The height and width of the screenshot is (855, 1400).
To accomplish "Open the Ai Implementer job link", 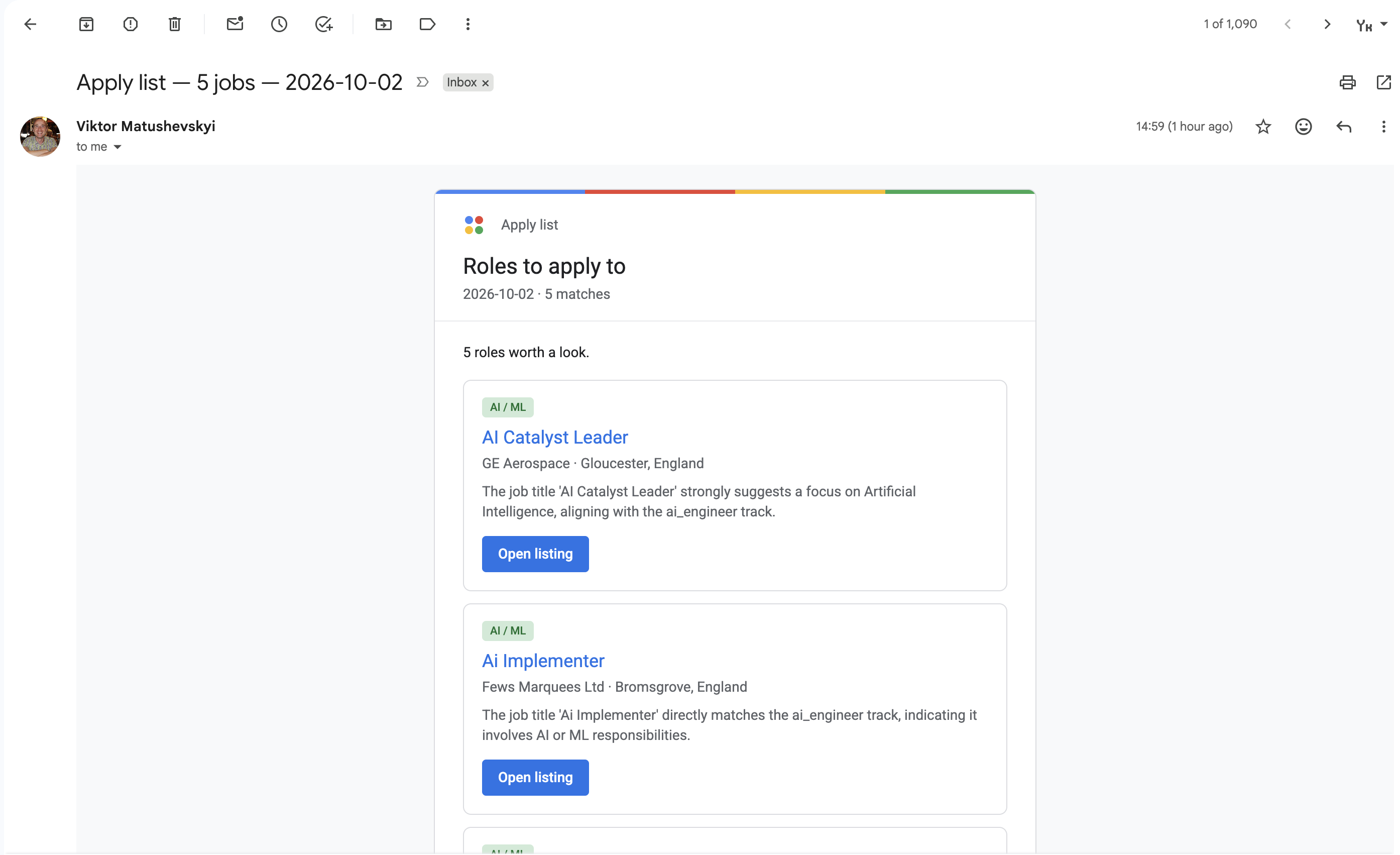I will [x=543, y=661].
